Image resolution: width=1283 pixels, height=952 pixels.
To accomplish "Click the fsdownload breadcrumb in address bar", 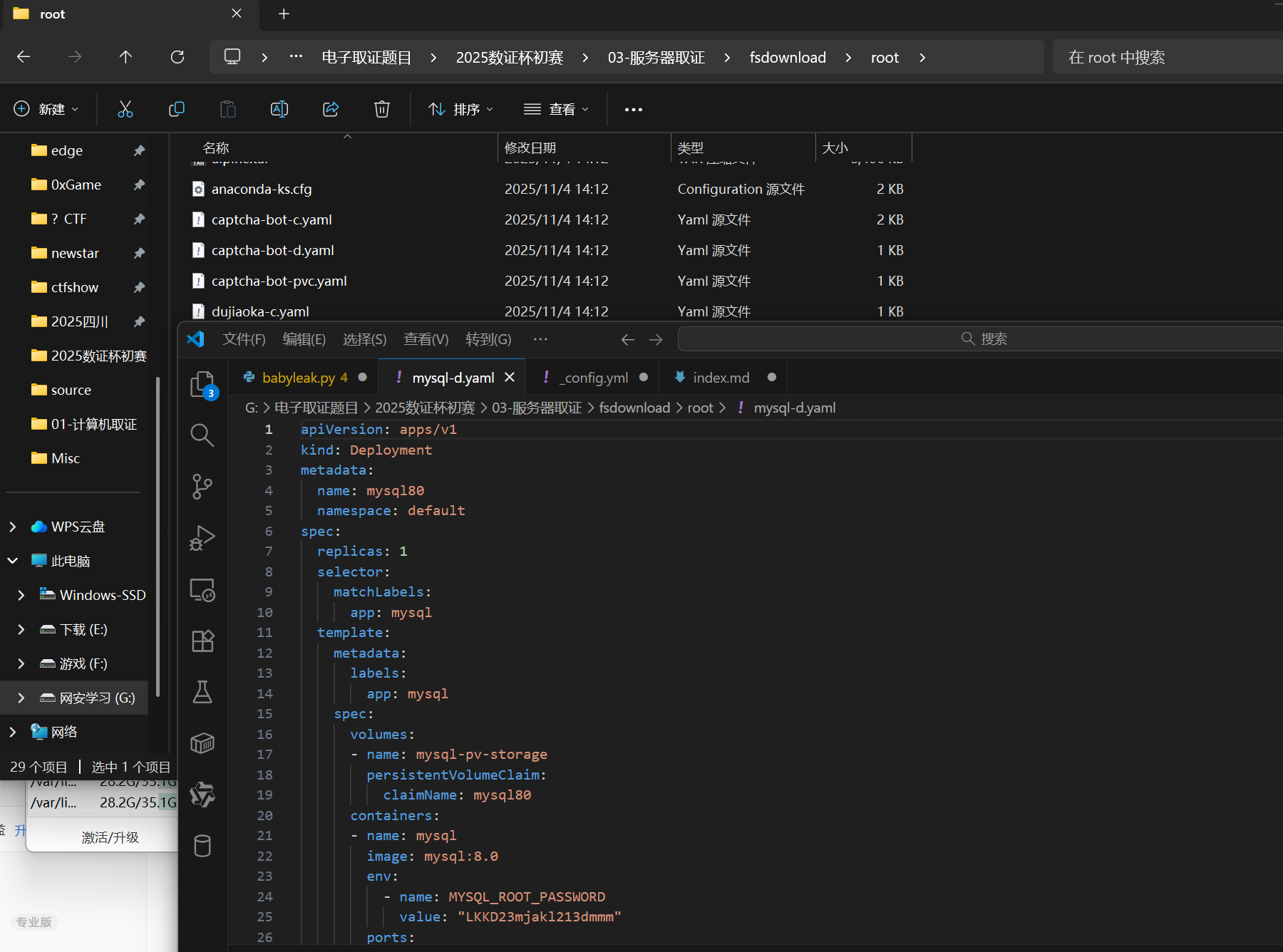I will pyautogui.click(x=788, y=58).
